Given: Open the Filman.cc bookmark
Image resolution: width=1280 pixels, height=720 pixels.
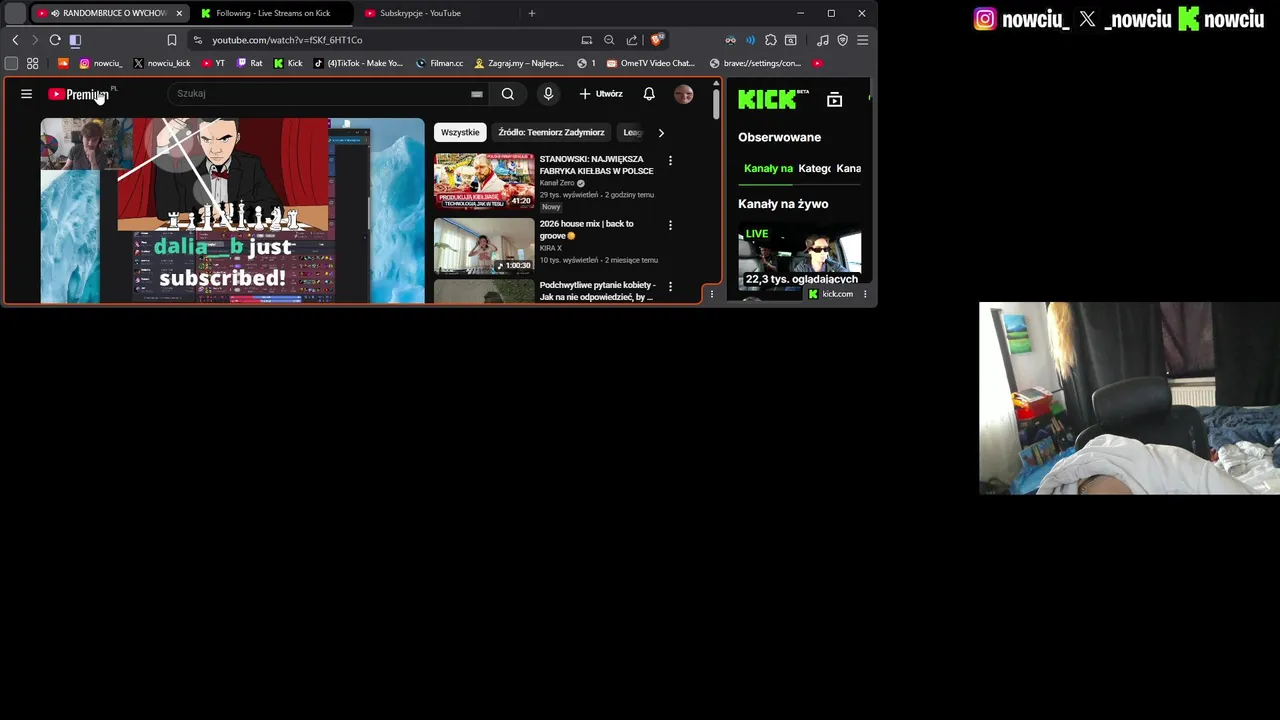Looking at the screenshot, I should 440,63.
